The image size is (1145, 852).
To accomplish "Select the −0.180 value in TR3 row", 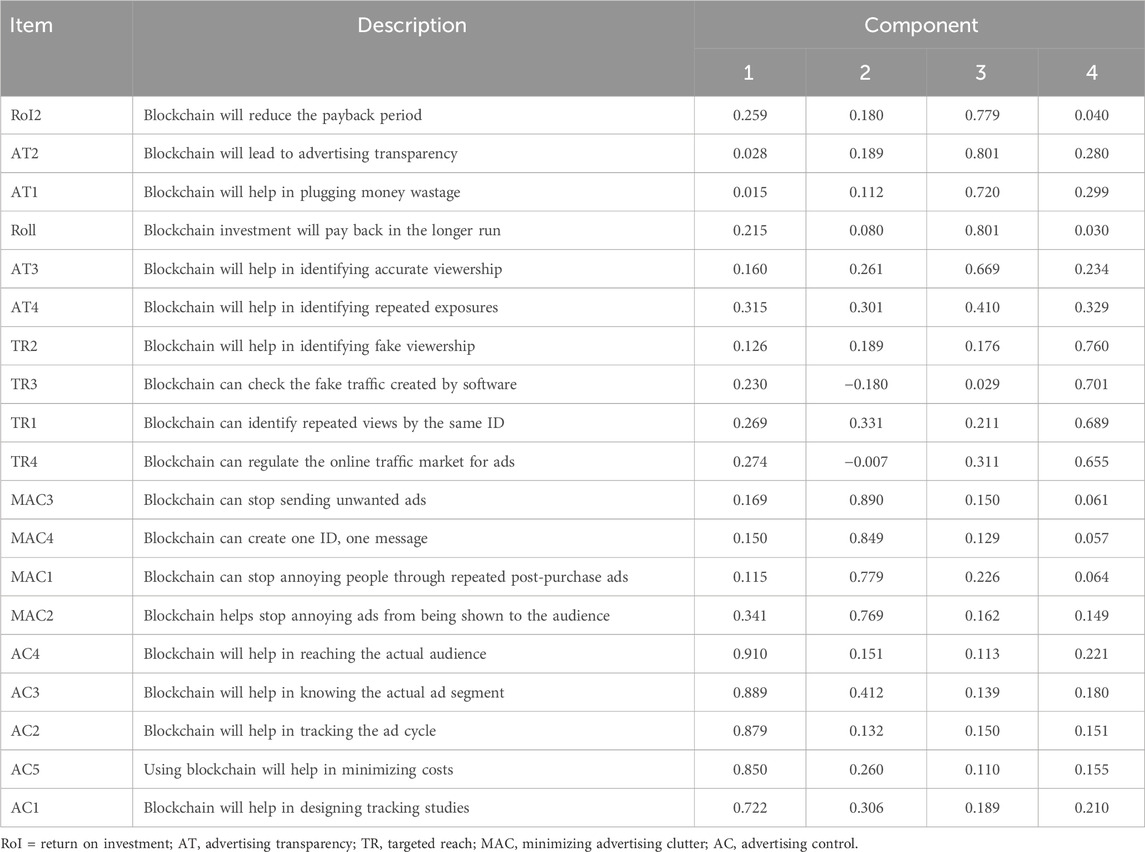I will [864, 385].
